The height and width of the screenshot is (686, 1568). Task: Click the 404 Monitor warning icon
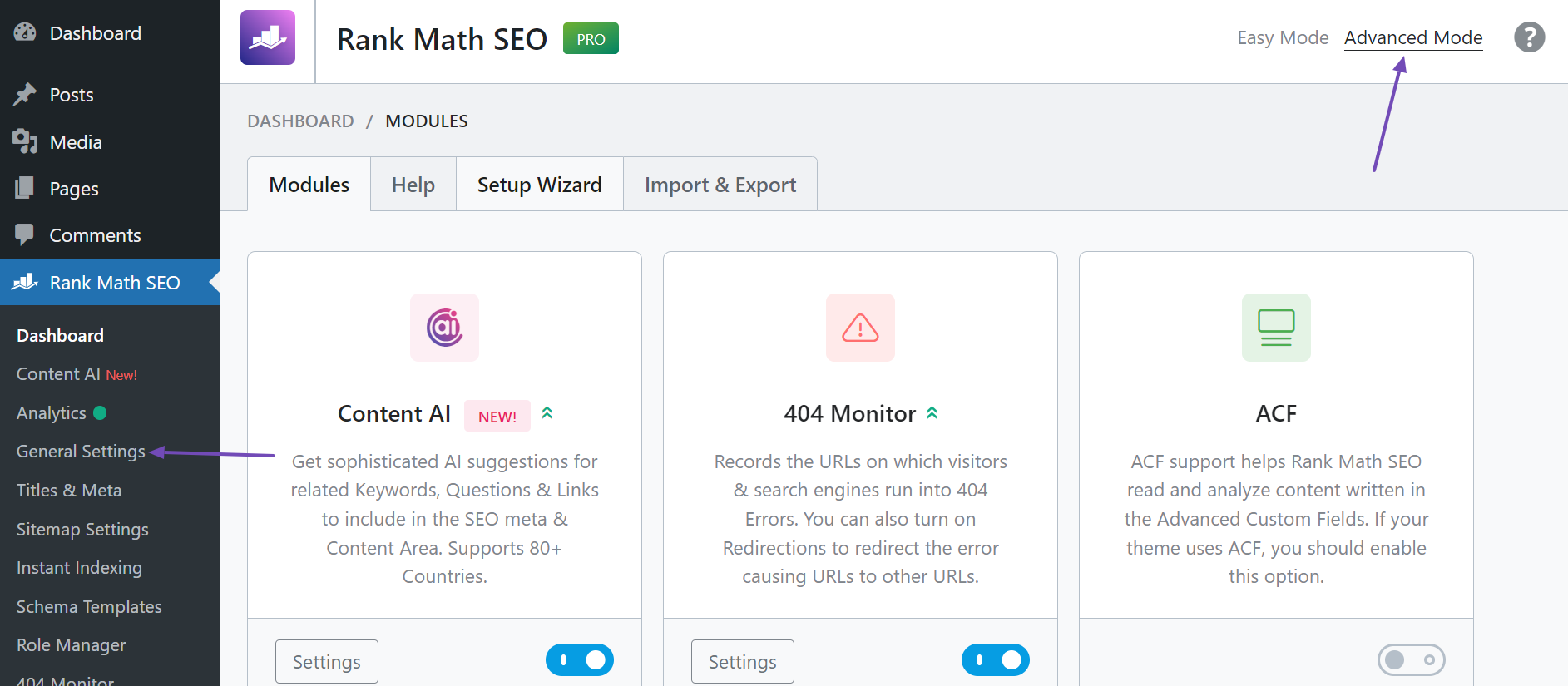click(860, 328)
